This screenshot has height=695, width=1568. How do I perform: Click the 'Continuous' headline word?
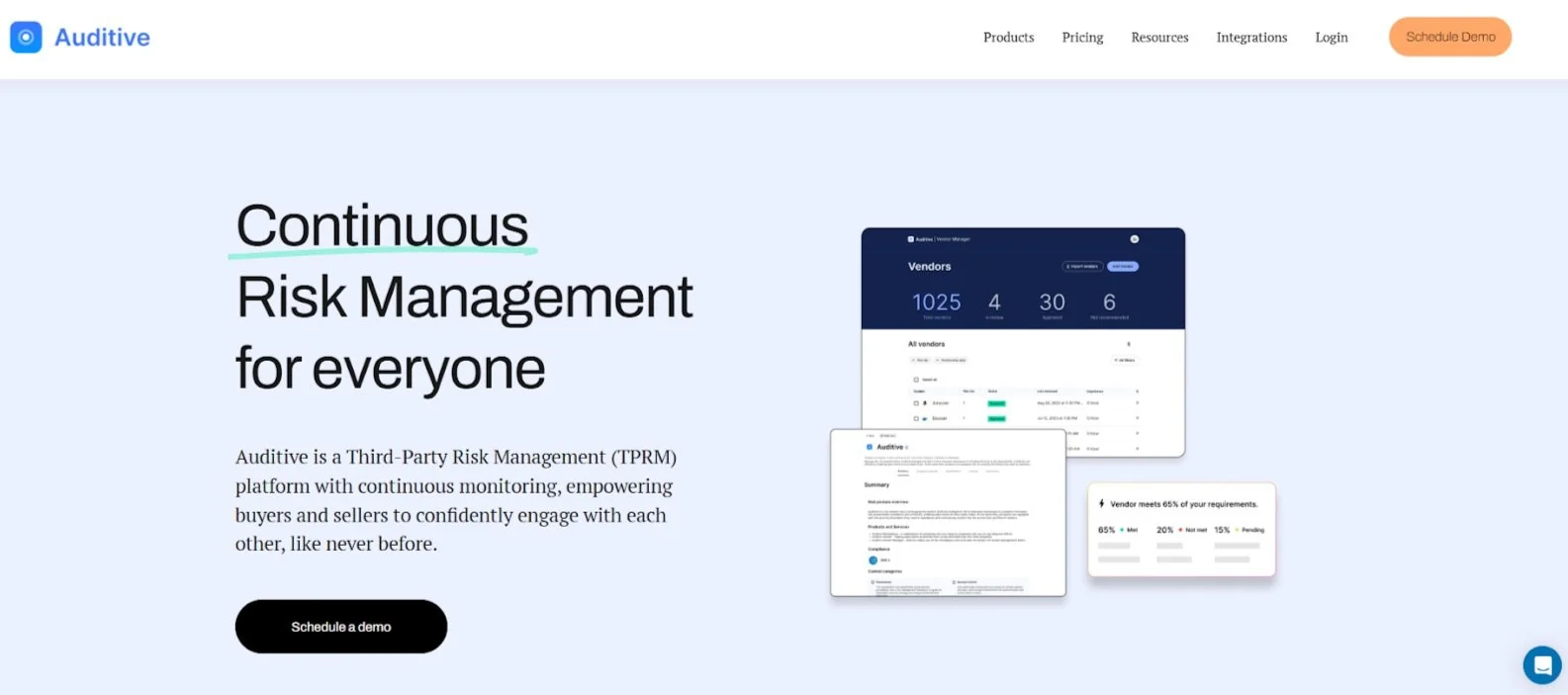(382, 226)
